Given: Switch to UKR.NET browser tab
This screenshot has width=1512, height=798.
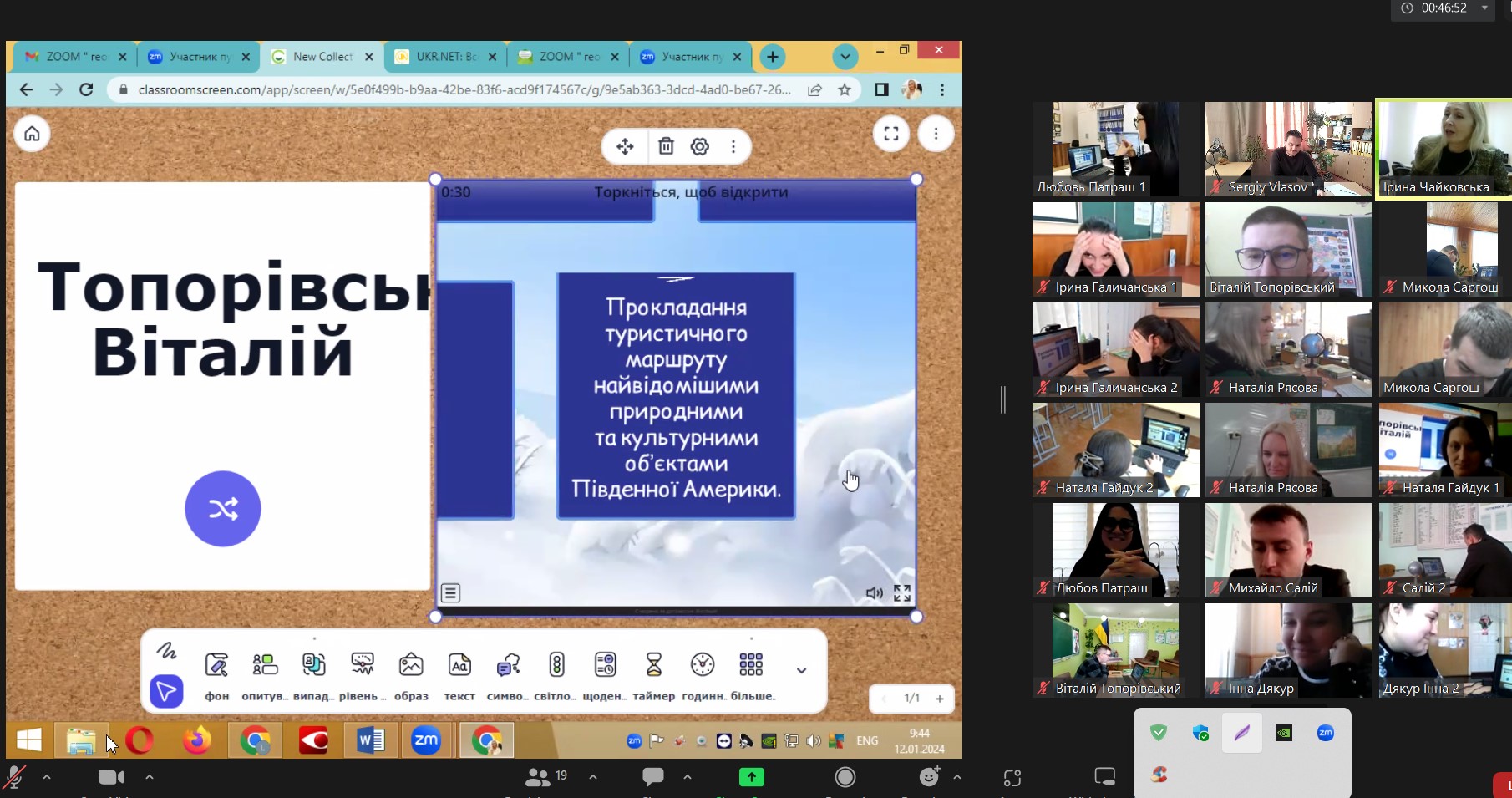Looking at the screenshot, I should (x=446, y=57).
